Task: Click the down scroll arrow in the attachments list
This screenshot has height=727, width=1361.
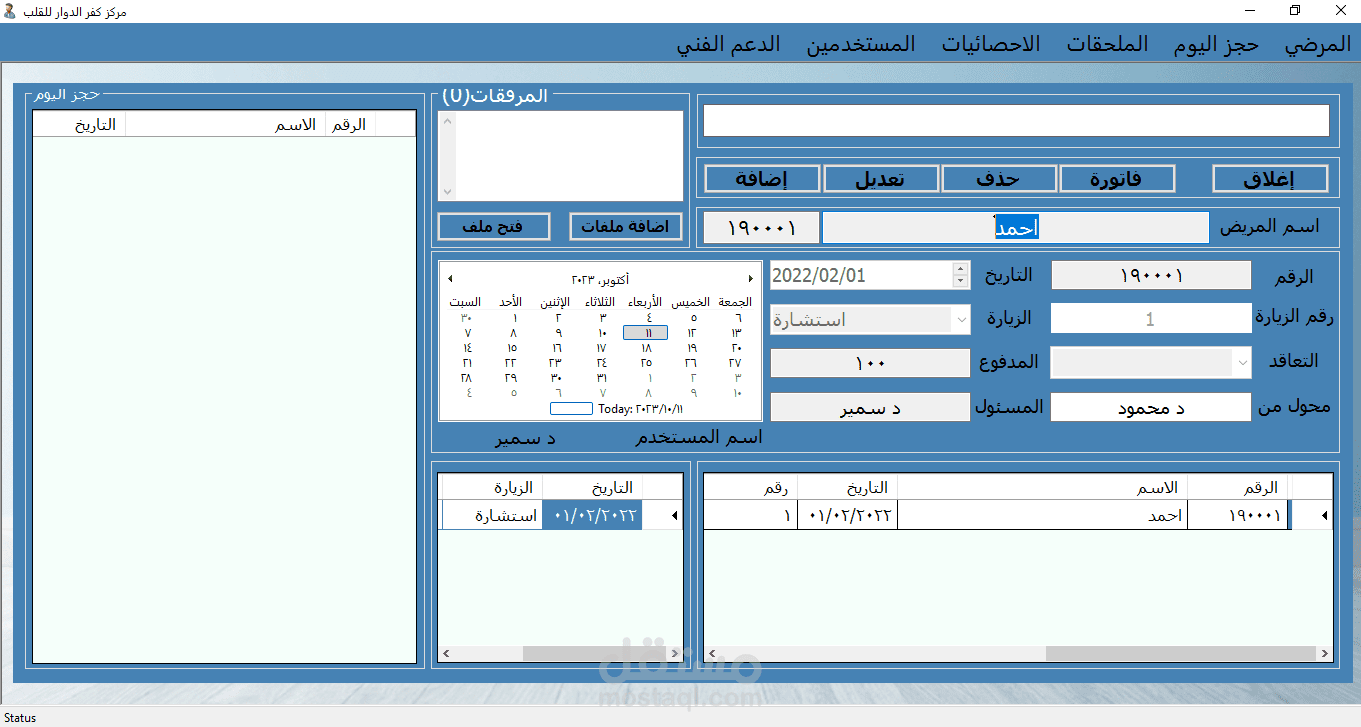Action: coord(447,190)
